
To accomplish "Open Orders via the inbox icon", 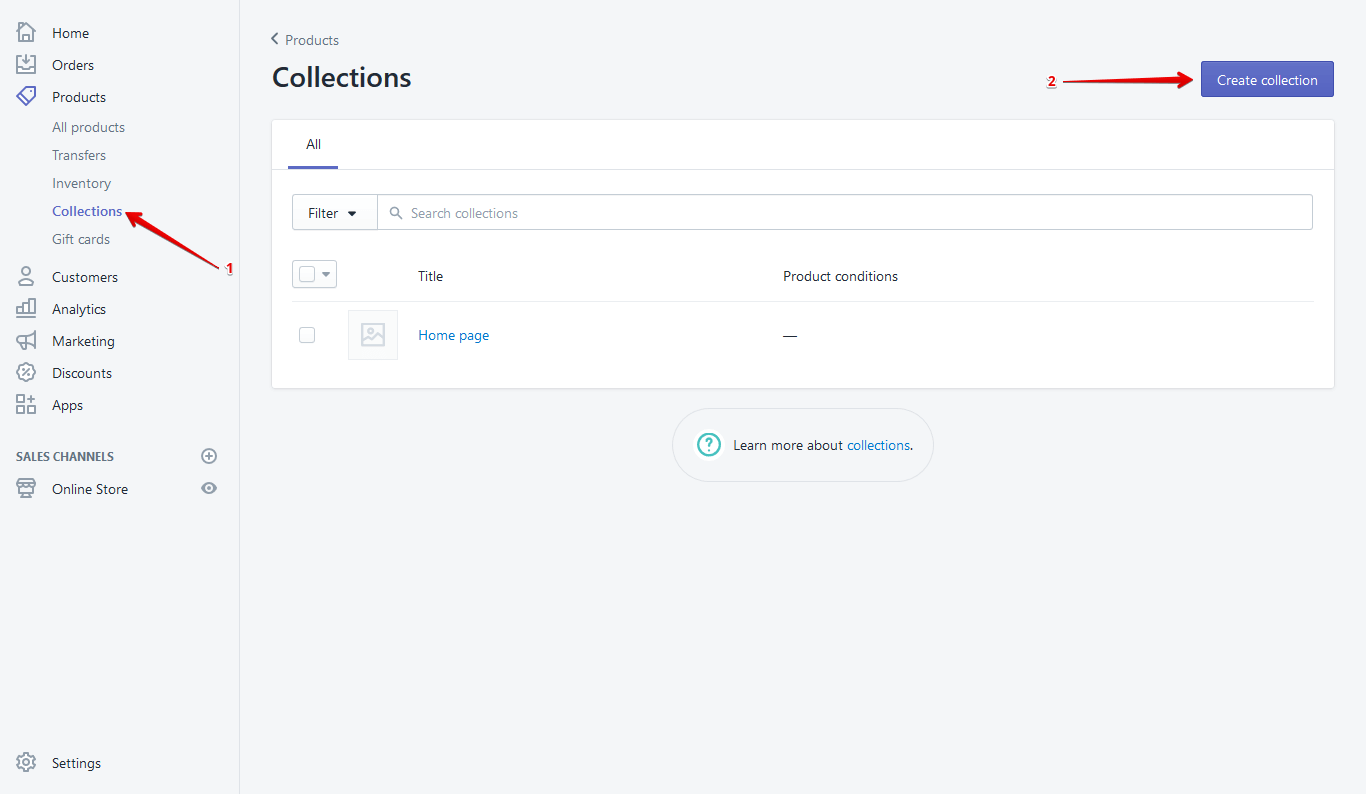I will pos(26,65).
